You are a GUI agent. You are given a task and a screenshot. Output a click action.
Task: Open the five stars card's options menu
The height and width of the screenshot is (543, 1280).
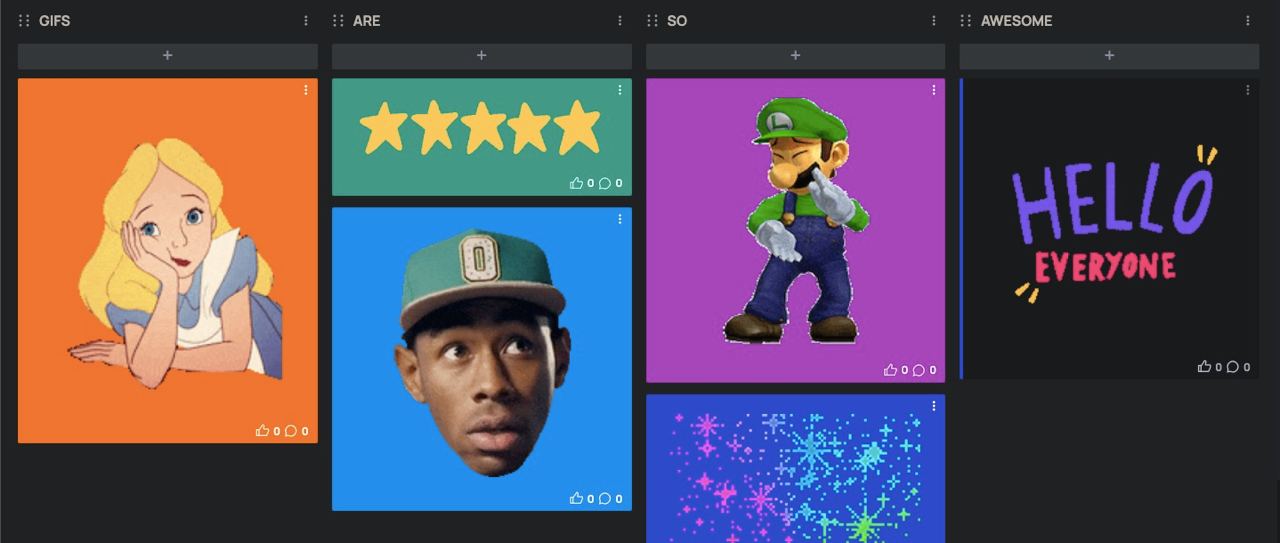coord(620,90)
